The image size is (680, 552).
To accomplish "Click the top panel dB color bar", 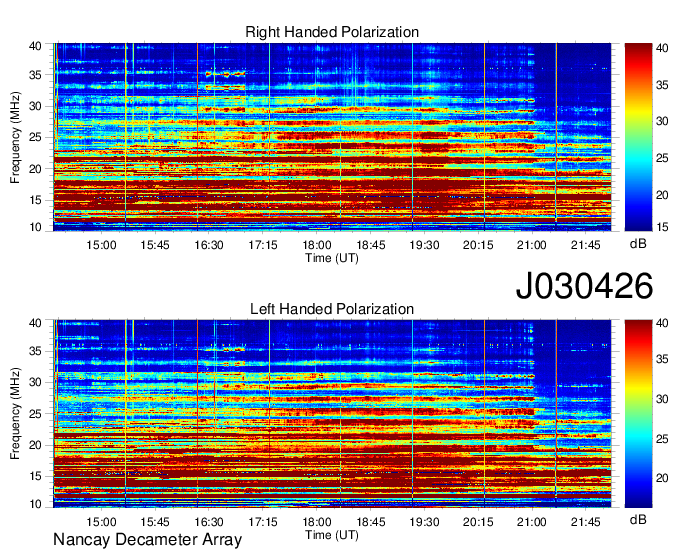I will pos(638,137).
